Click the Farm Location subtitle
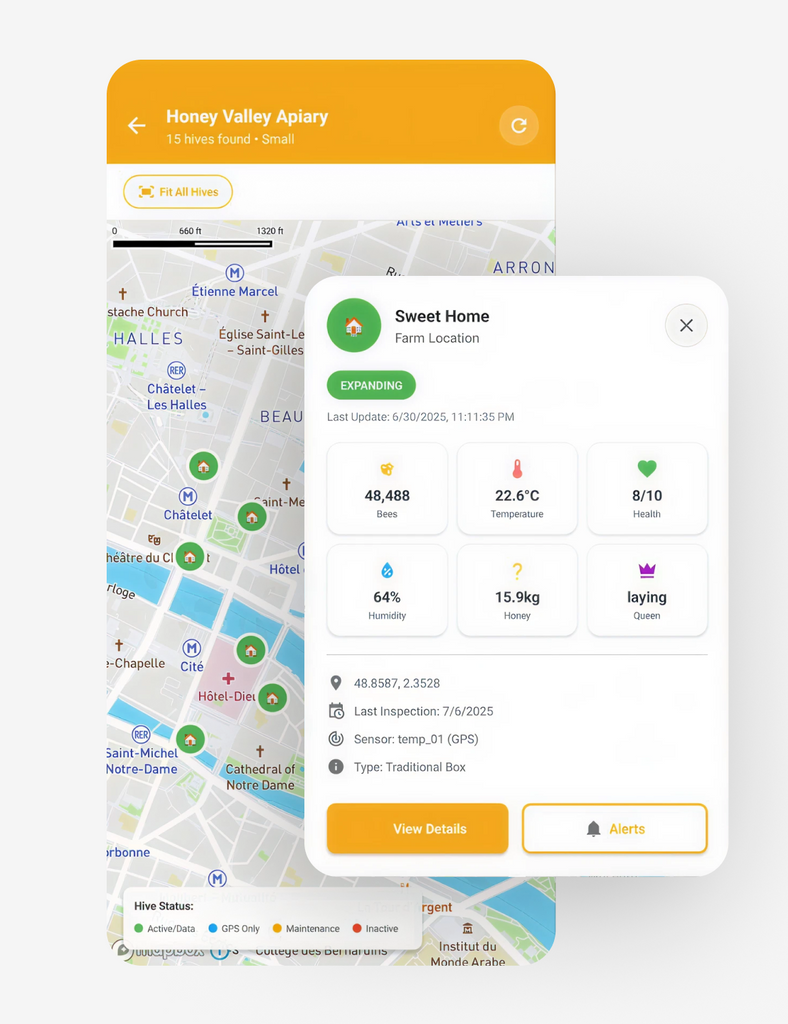Screen dimensions: 788x1024 point(437,338)
